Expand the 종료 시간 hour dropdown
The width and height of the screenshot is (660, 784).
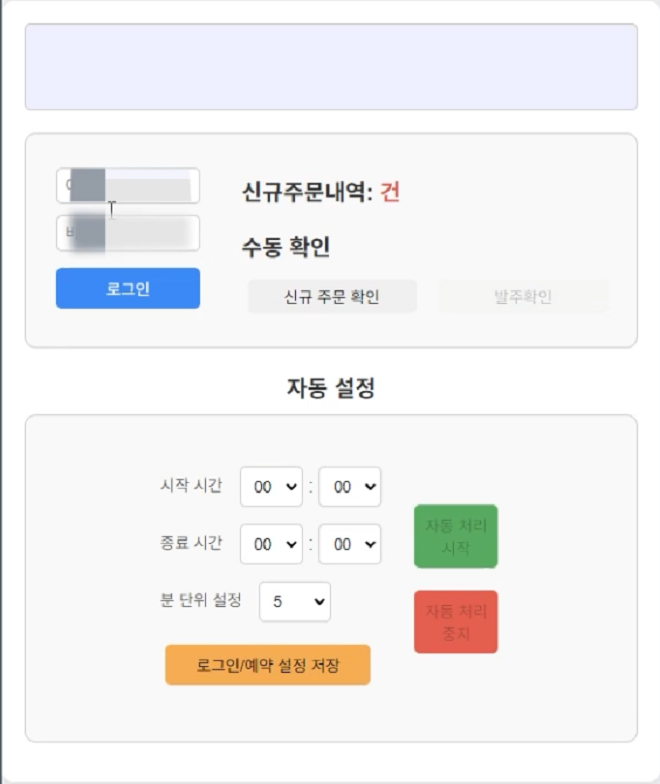pyautogui.click(x=271, y=544)
